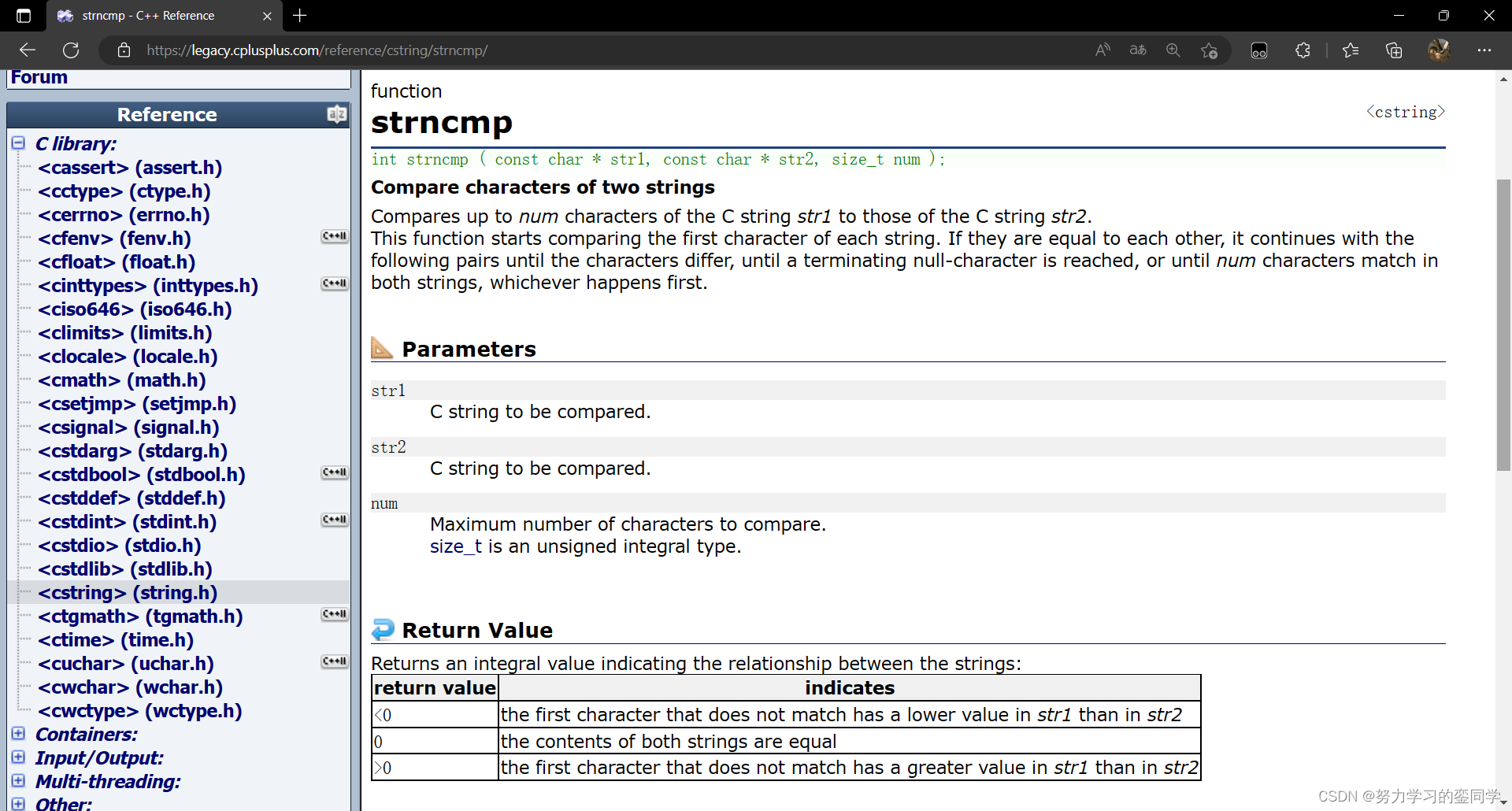Click the C++11 badge beside cstdint
1512x811 pixels.
tap(335, 520)
